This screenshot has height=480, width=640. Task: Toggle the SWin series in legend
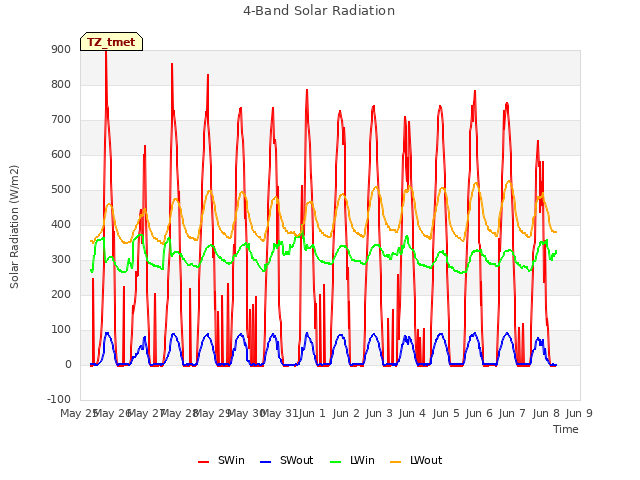click(x=221, y=460)
